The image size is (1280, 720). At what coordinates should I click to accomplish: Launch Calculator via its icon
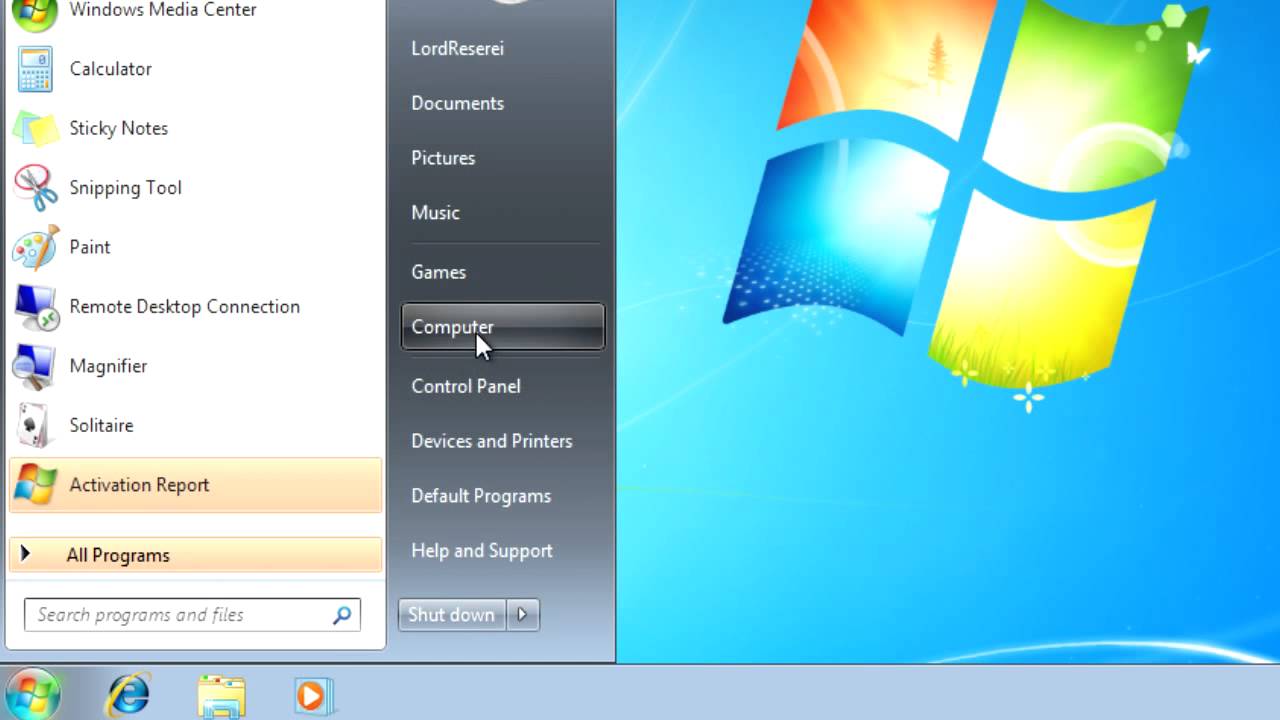34,69
